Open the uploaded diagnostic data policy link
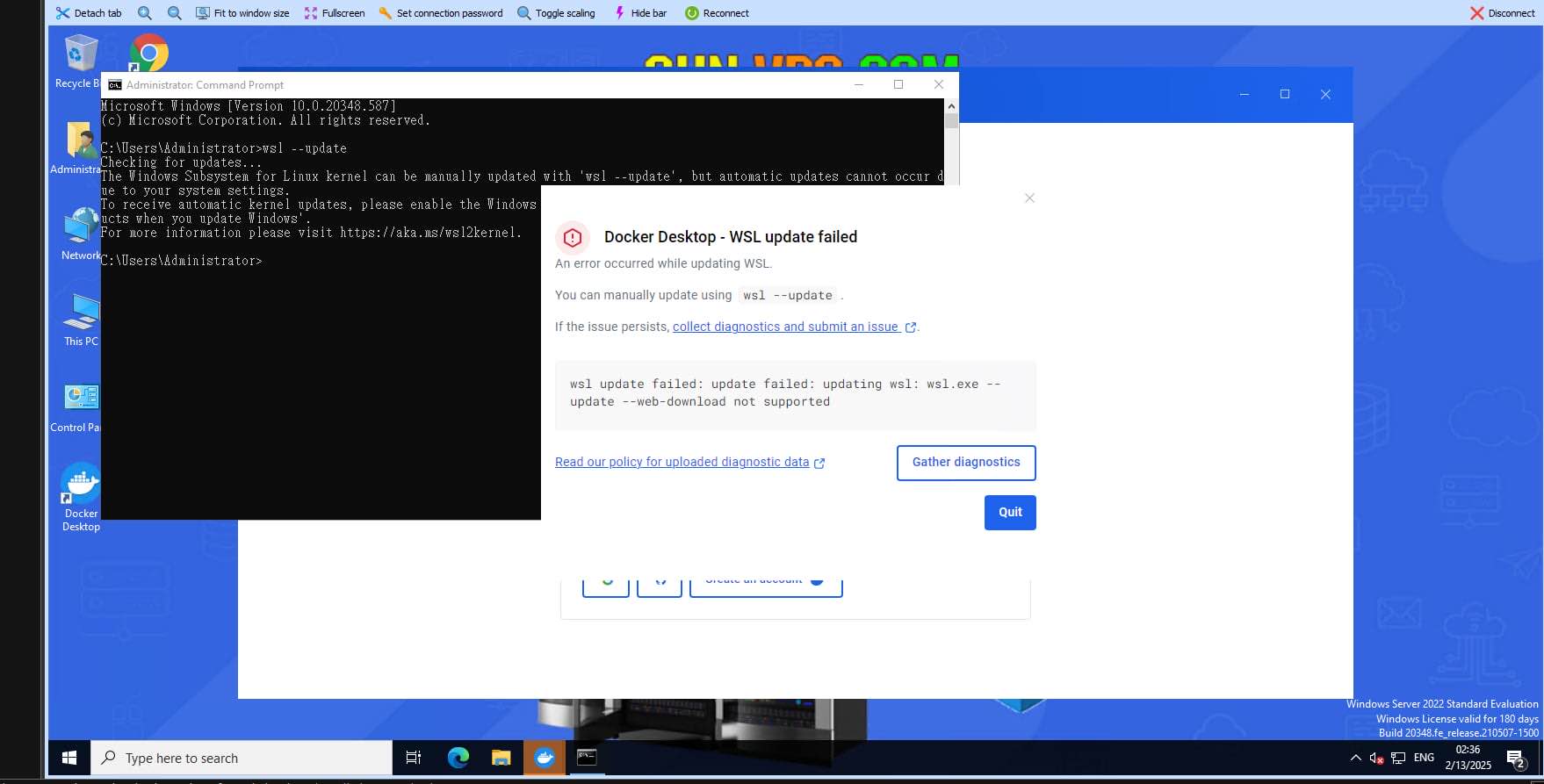 [x=689, y=462]
